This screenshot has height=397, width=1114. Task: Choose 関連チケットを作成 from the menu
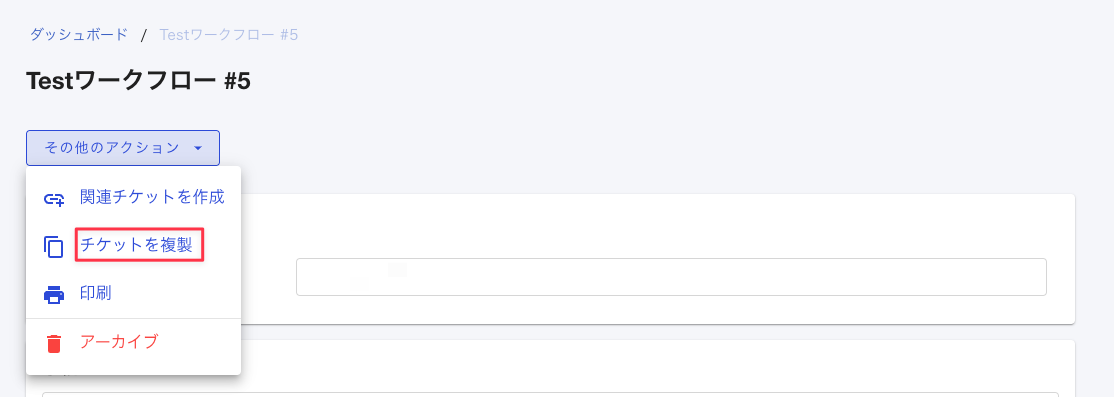coord(134,198)
